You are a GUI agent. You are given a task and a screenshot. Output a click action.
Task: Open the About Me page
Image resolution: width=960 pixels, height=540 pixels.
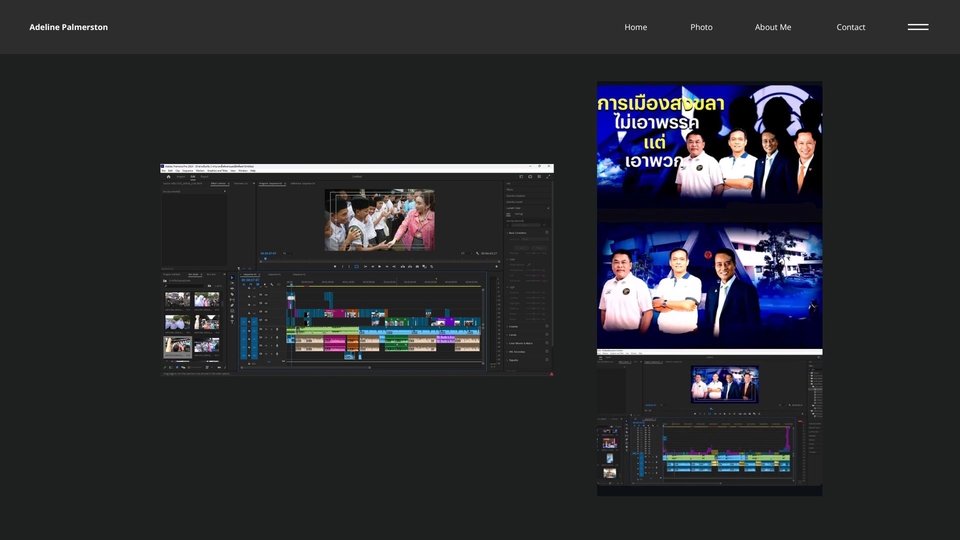coord(773,27)
